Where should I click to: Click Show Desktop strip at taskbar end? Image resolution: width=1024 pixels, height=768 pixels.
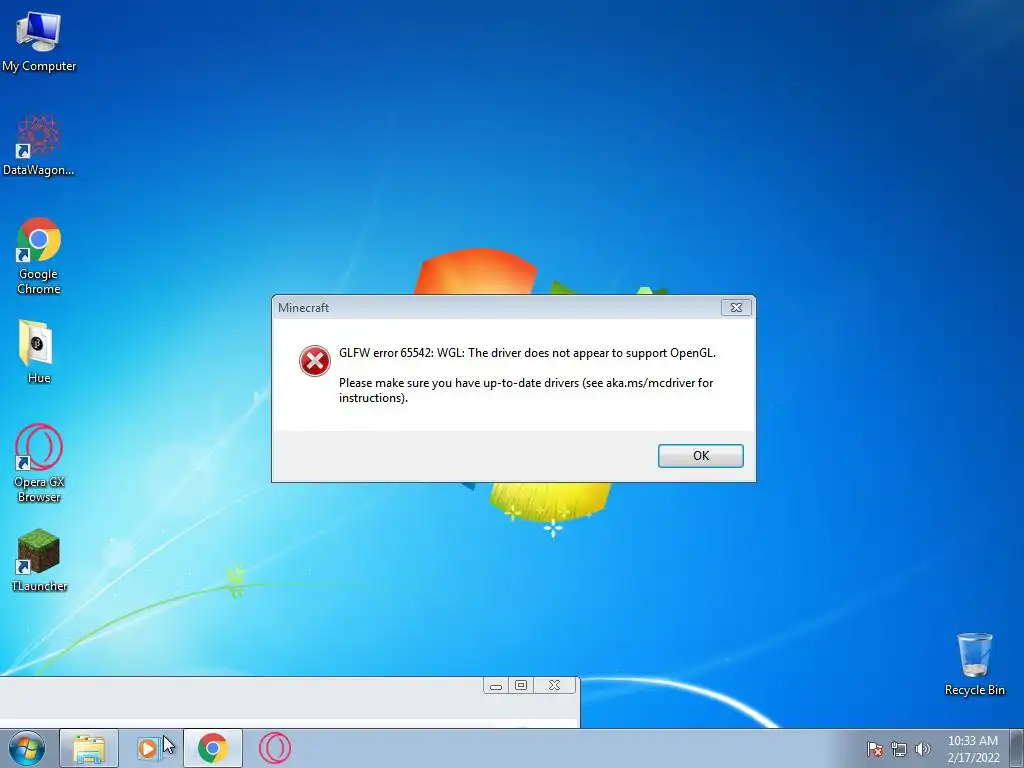pos(1017,749)
